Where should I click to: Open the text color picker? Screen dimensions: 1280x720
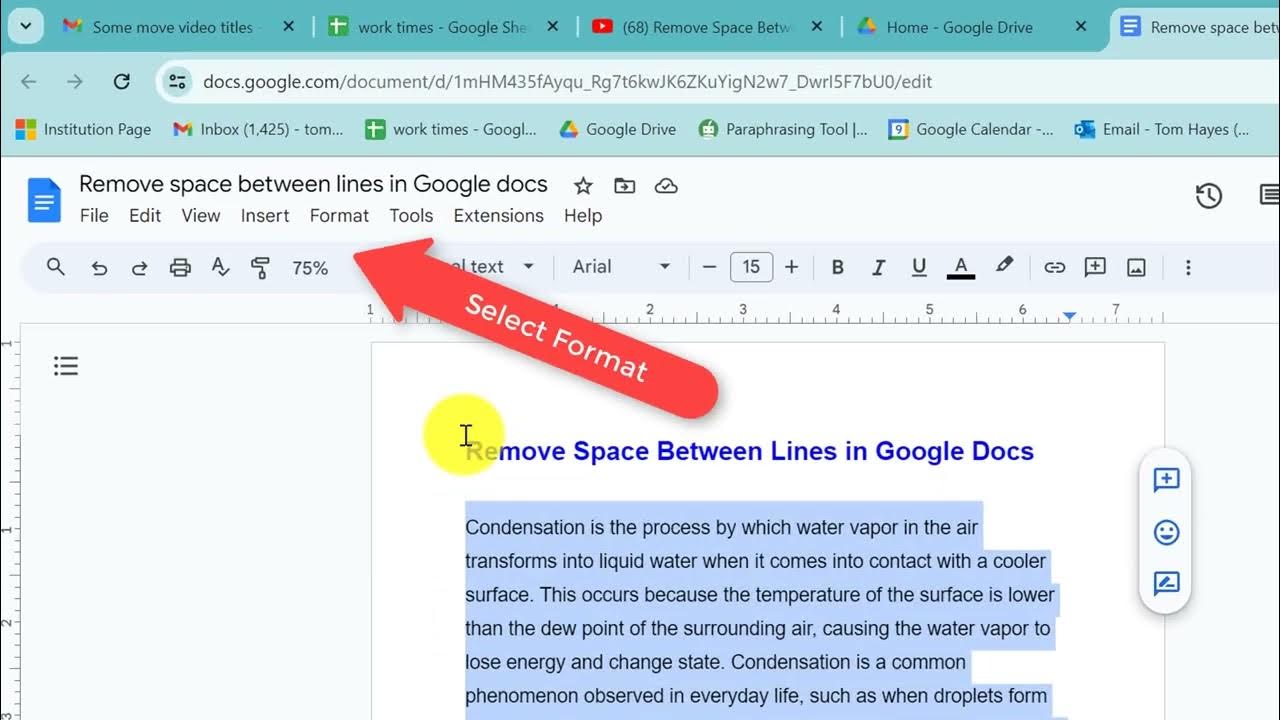[x=961, y=267]
